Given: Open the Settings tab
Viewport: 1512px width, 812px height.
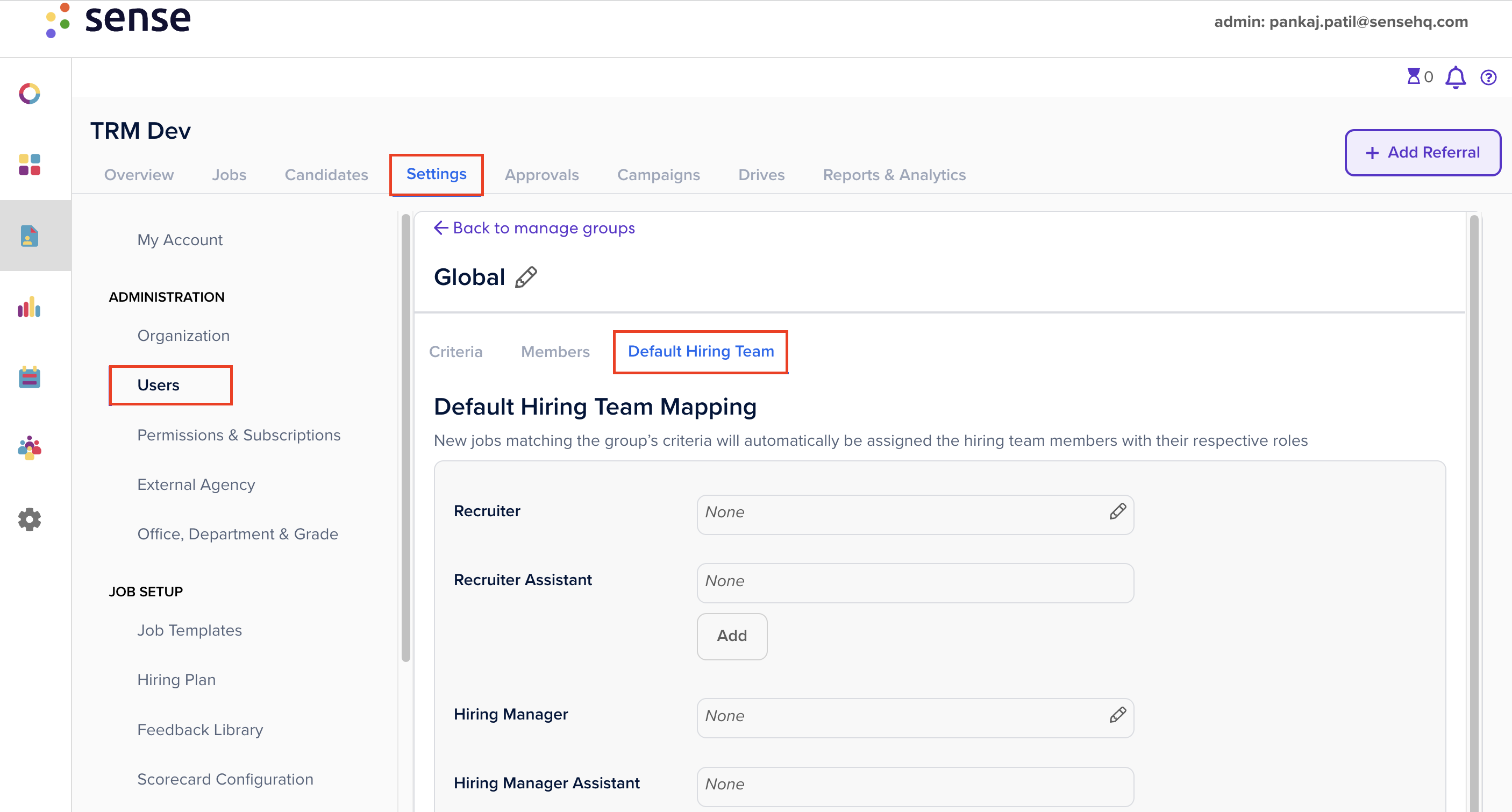Looking at the screenshot, I should point(437,174).
